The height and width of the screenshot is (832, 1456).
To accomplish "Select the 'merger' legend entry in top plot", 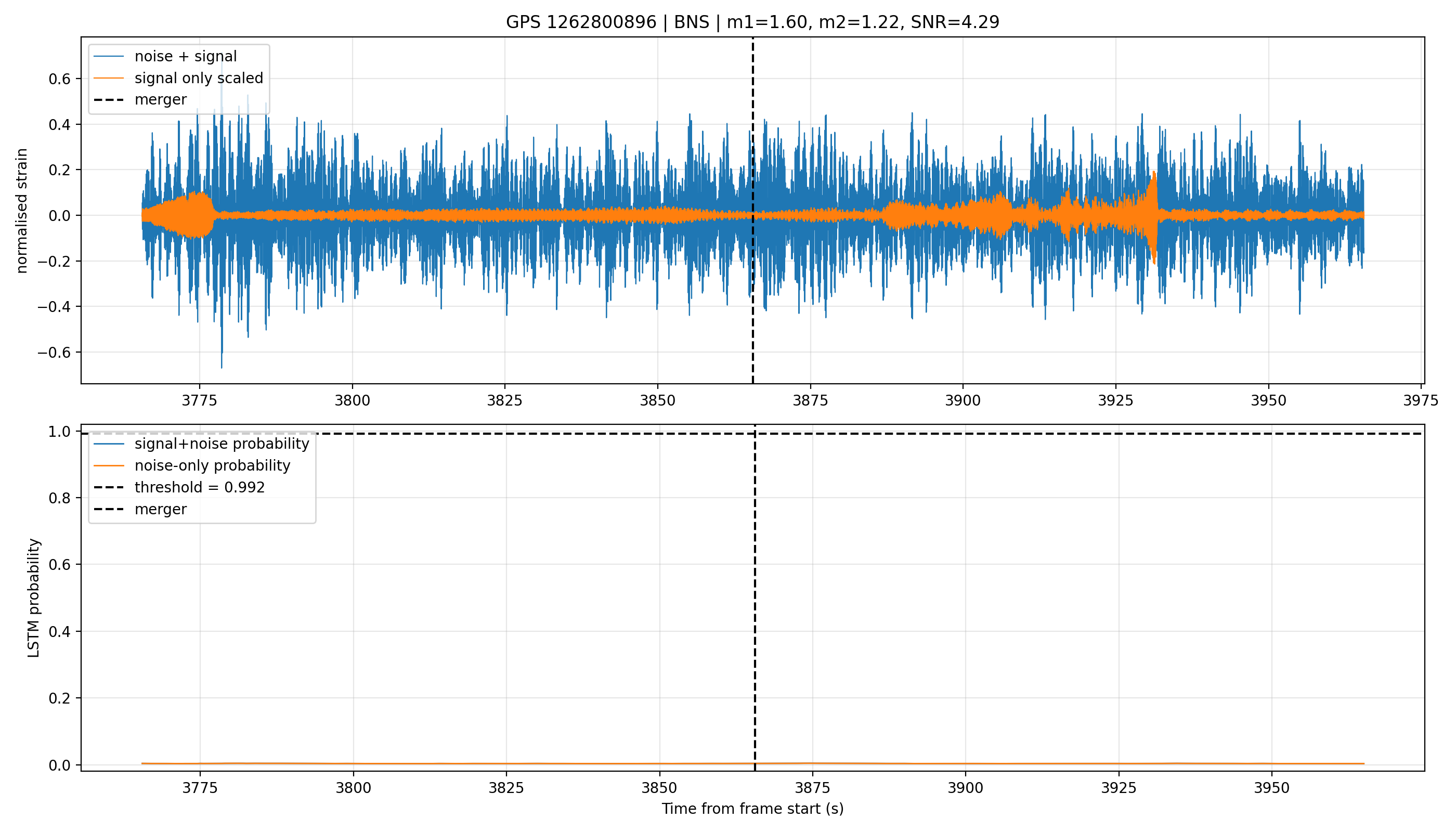I will tap(140, 99).
